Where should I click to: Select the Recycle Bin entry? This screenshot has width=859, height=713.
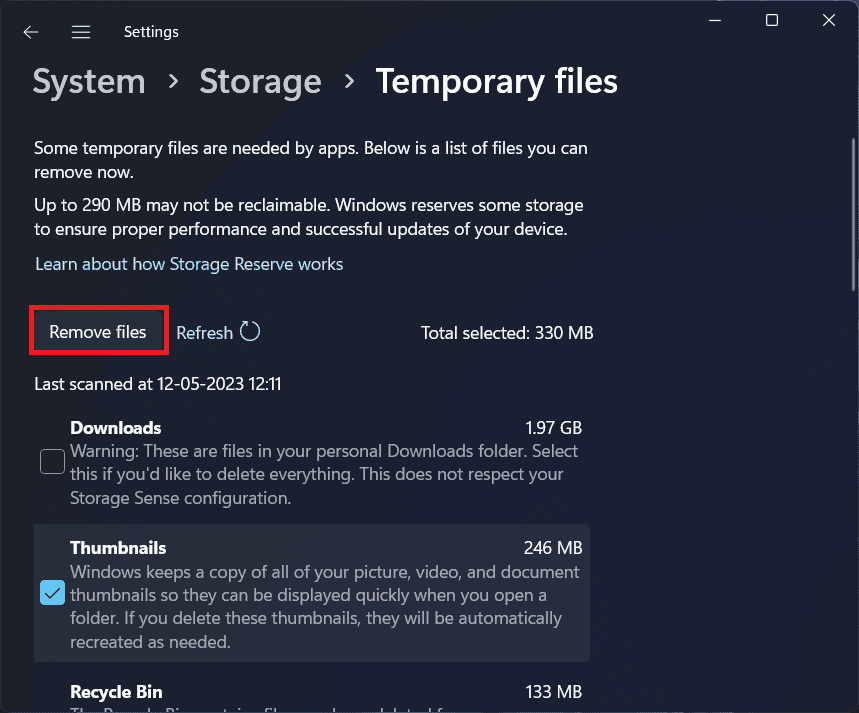coord(116,692)
